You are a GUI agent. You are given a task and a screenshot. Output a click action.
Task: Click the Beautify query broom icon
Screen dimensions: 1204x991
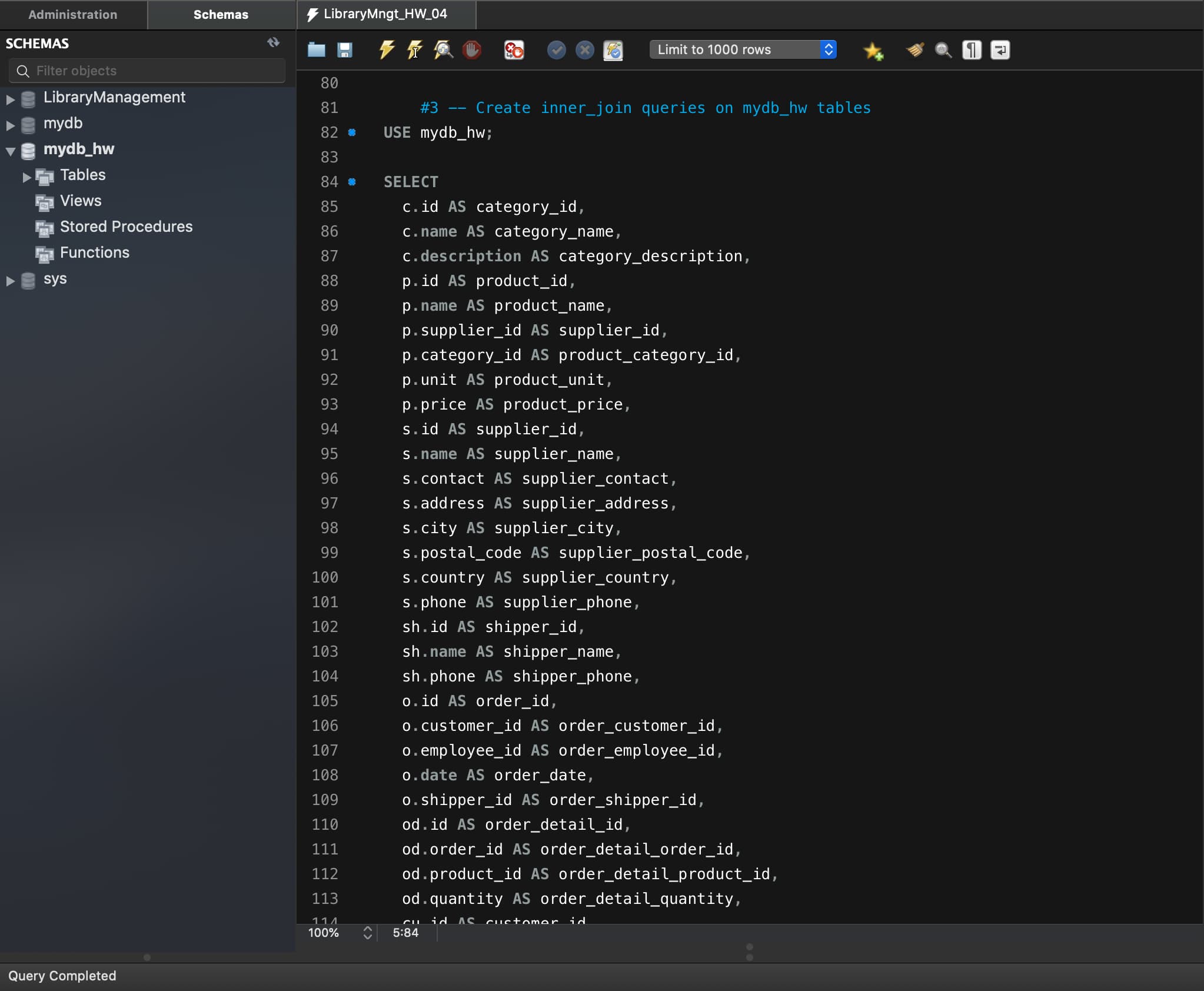[915, 50]
